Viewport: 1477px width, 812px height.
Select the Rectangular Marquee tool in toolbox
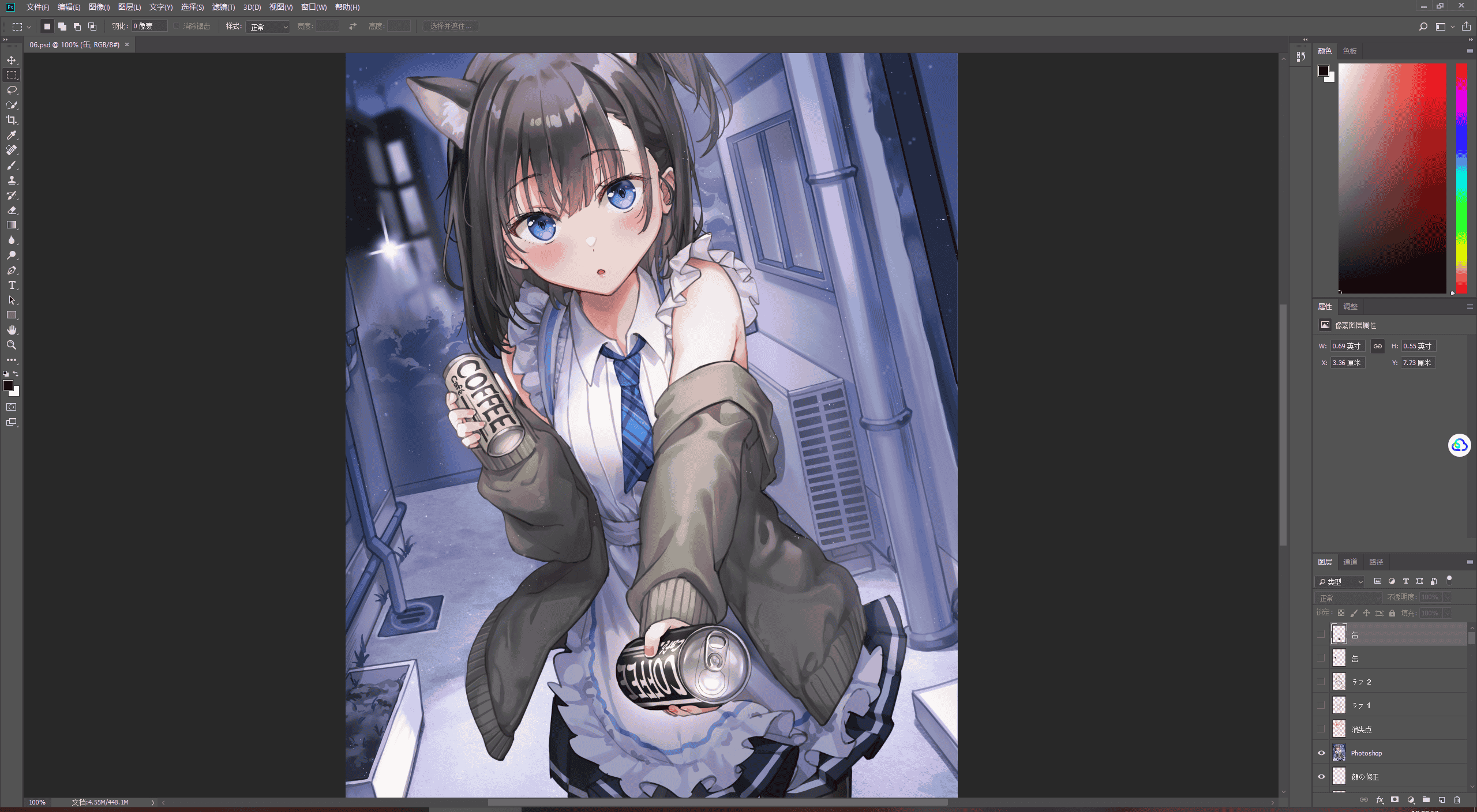[x=12, y=75]
